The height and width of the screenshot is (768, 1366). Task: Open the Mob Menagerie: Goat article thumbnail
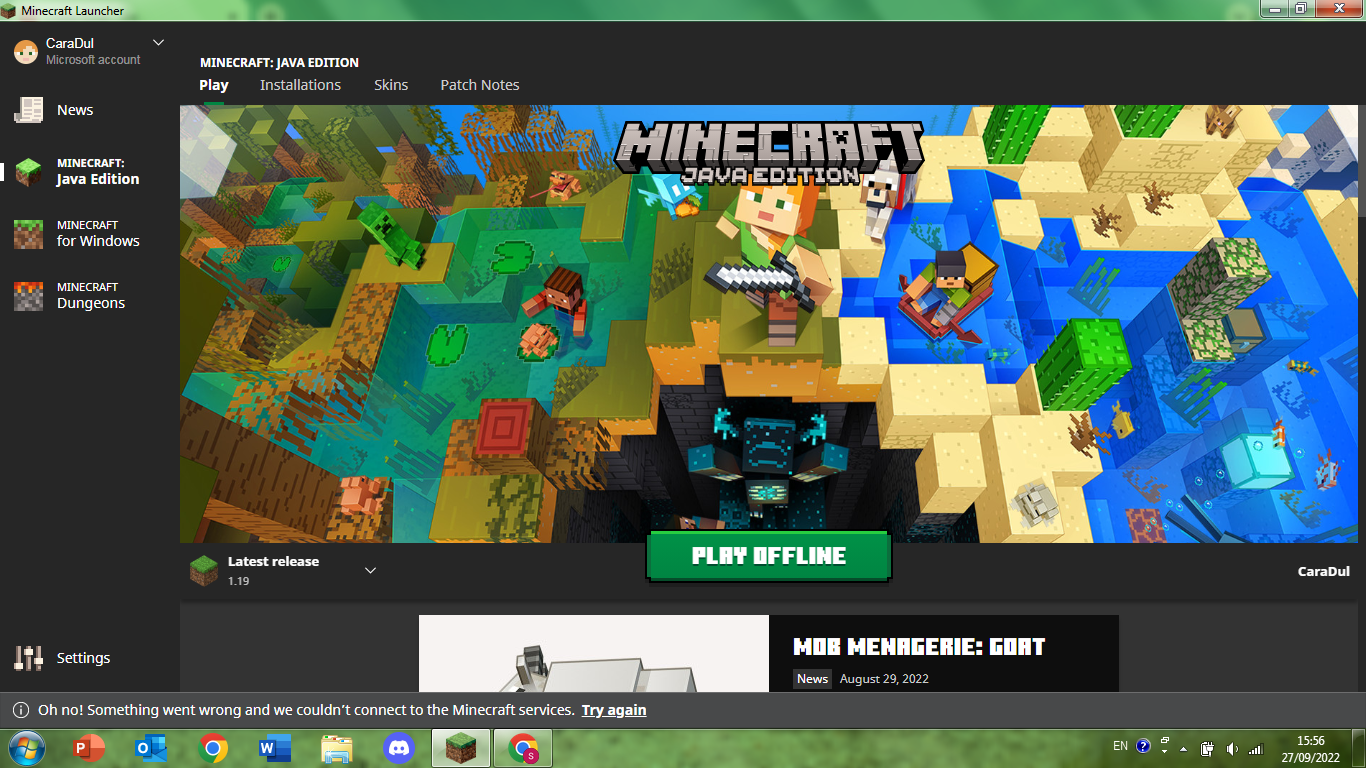click(594, 653)
